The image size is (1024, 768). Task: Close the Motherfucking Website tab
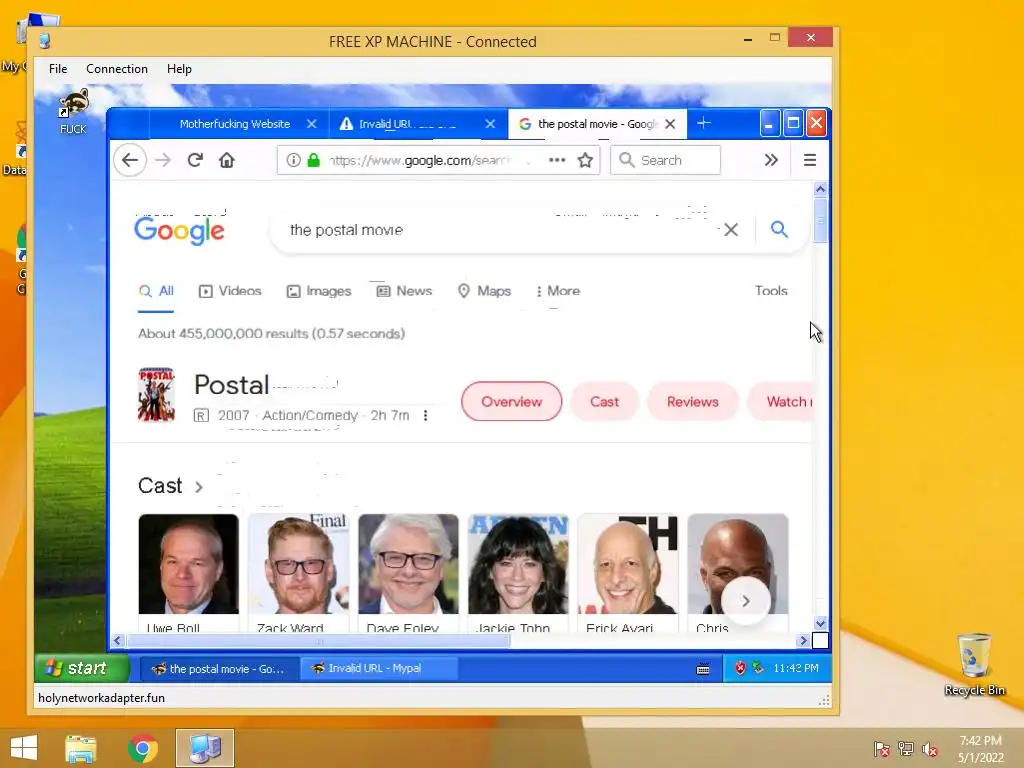click(312, 123)
